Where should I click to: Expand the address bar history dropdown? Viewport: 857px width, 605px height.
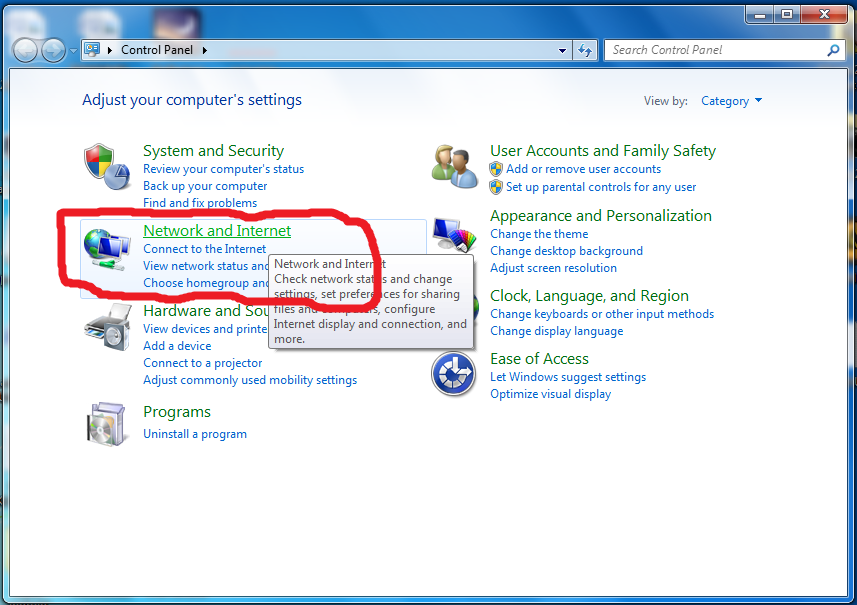(562, 50)
